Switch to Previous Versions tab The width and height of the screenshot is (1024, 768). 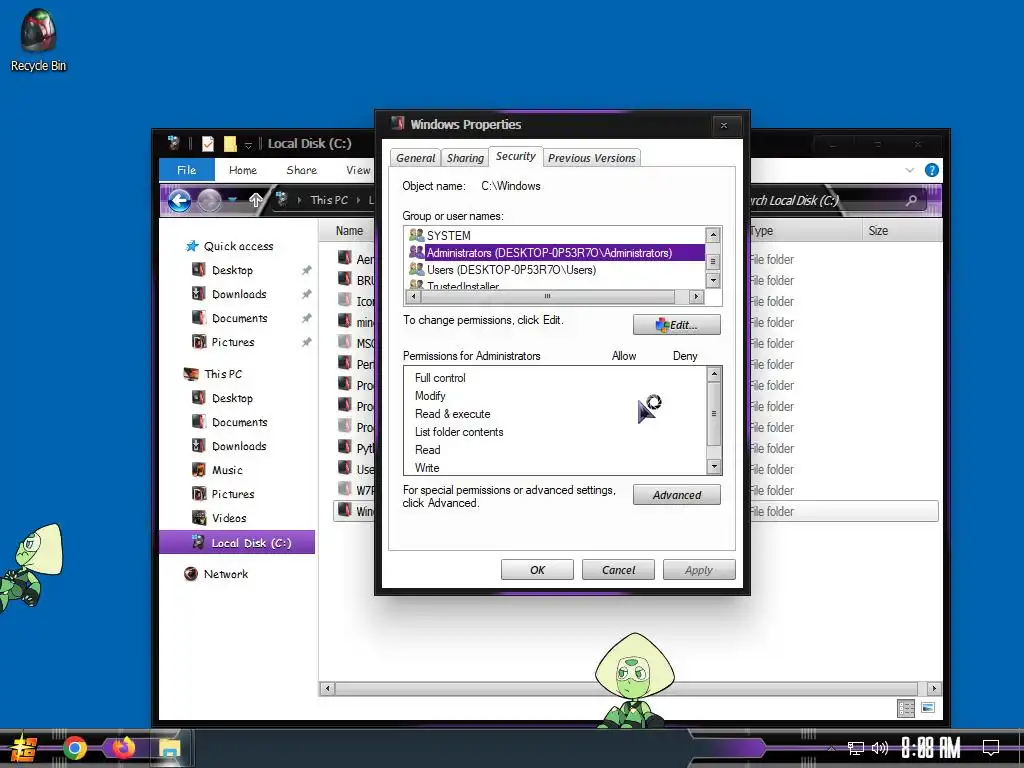tap(592, 158)
